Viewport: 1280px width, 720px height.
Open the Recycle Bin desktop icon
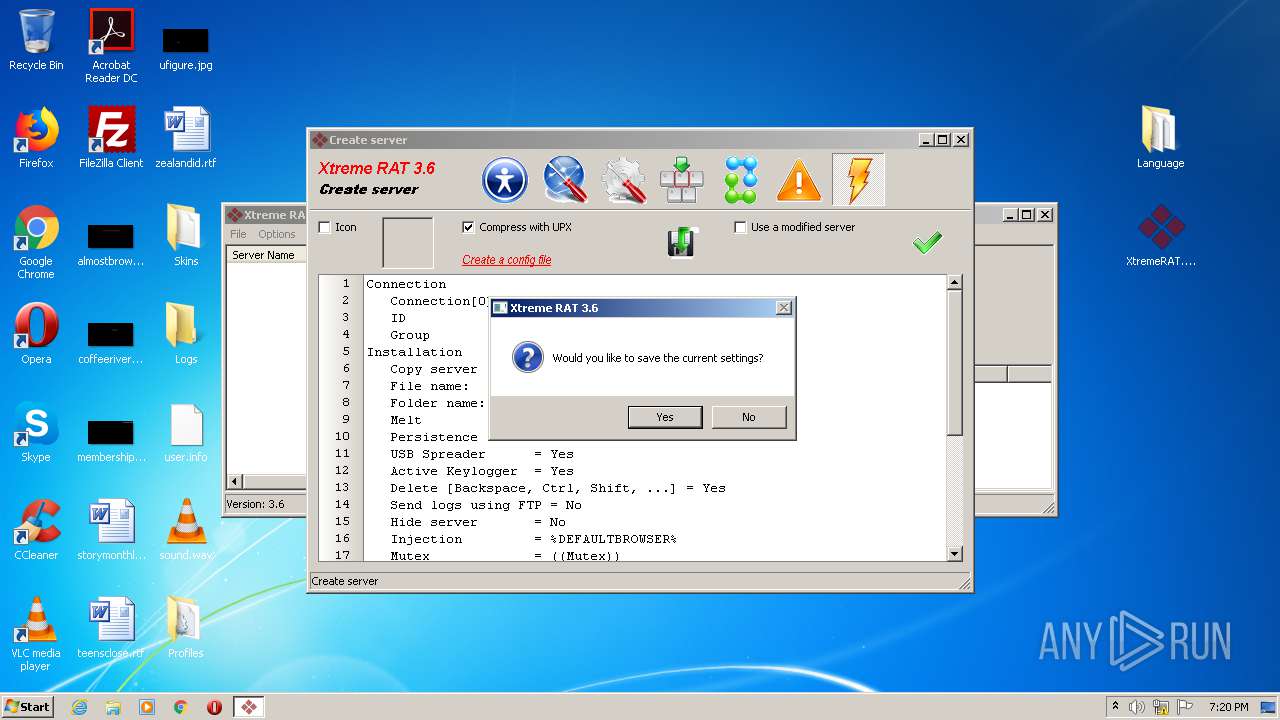(x=36, y=40)
